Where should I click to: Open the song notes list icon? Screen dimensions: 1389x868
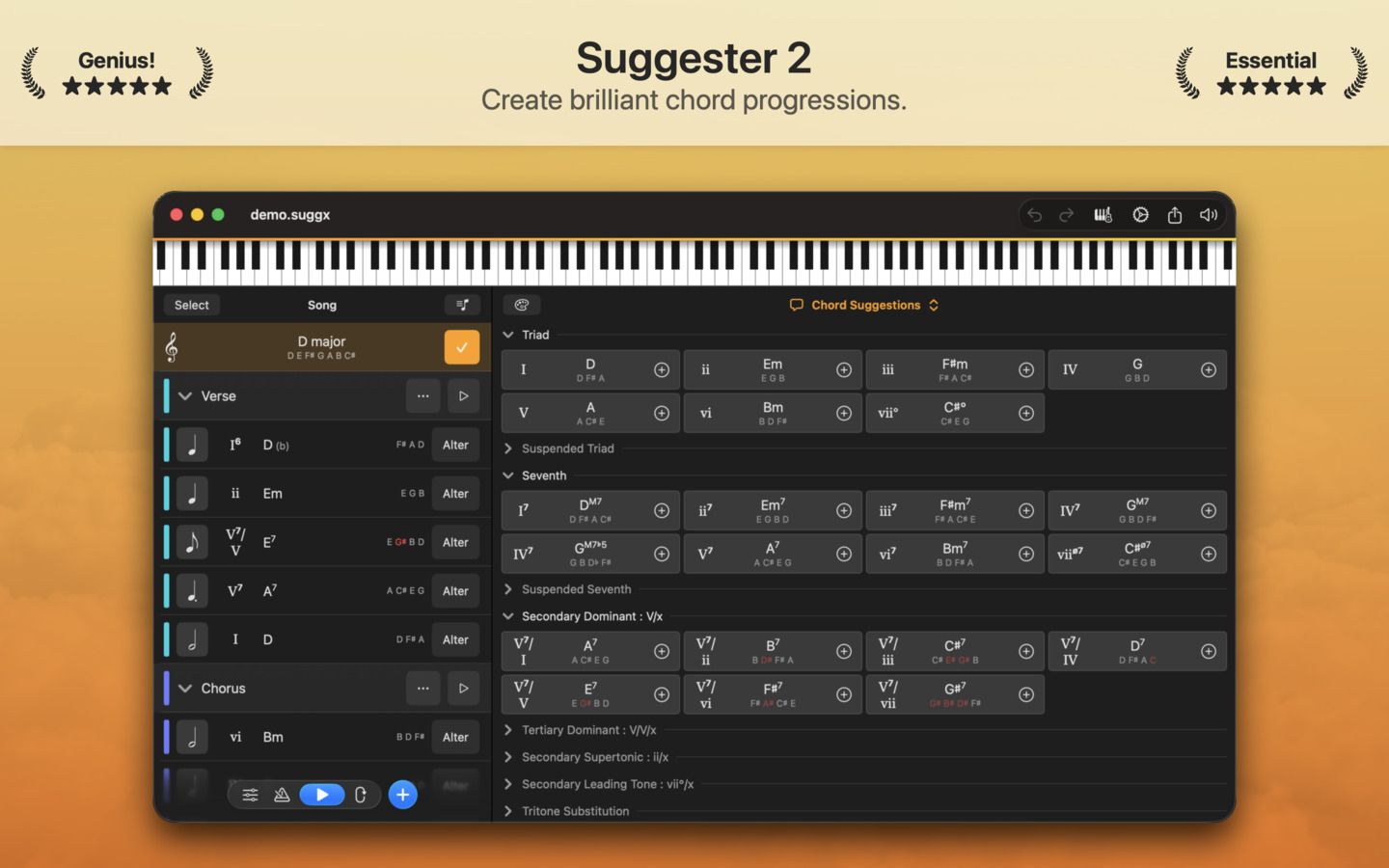462,305
